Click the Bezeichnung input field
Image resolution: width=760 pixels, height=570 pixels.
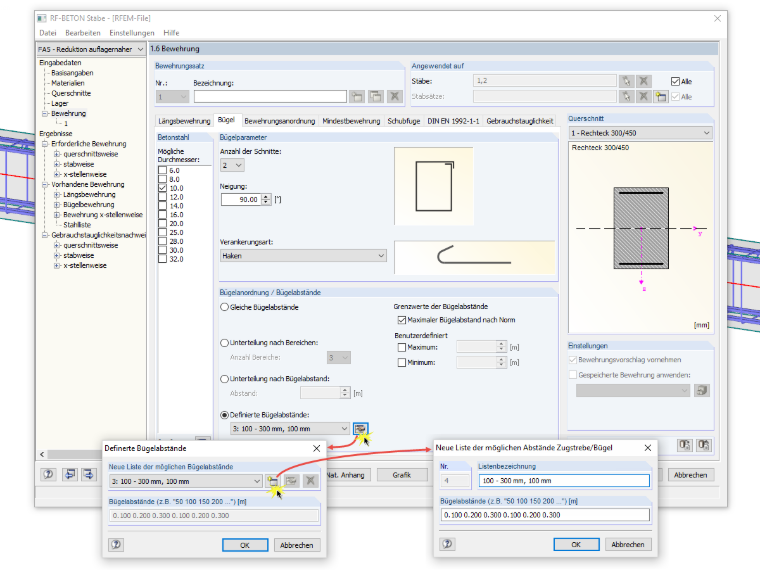270,96
